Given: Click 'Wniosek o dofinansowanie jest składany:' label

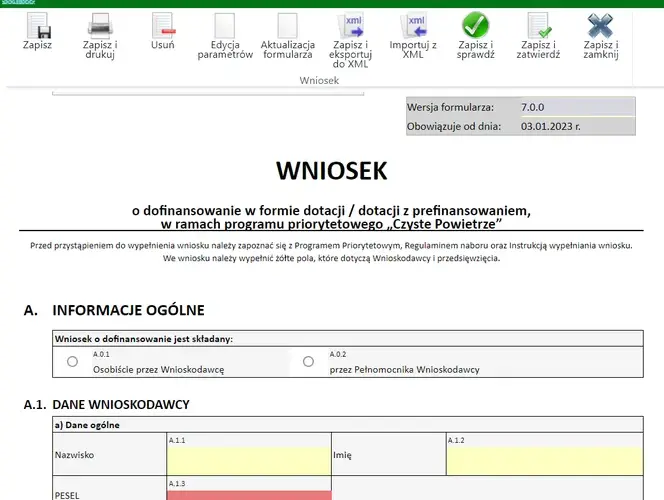Looking at the screenshot, I should [x=144, y=339].
